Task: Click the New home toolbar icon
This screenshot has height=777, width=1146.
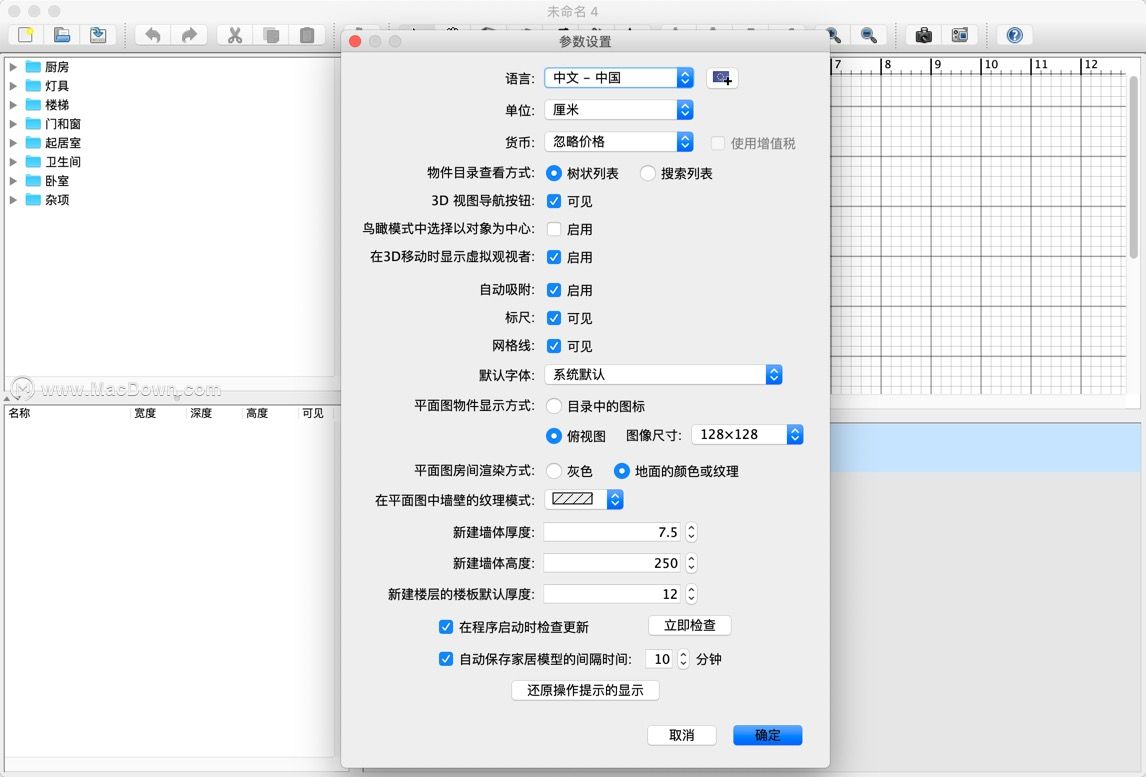Action: coord(26,34)
